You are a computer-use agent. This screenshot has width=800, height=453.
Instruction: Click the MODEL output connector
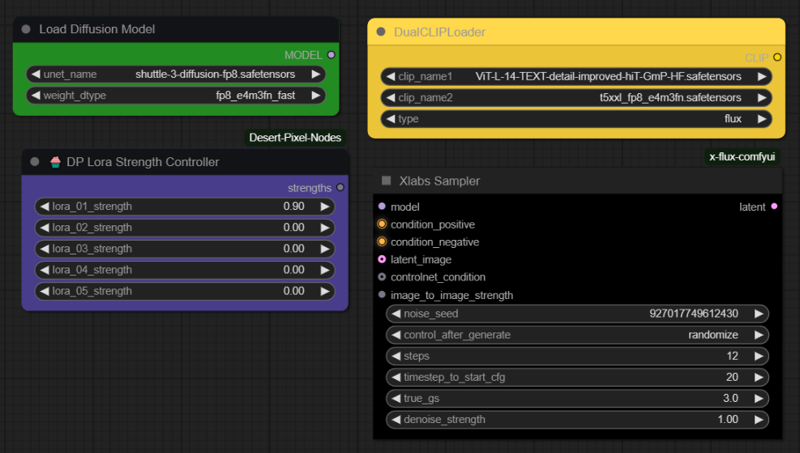tap(331, 55)
